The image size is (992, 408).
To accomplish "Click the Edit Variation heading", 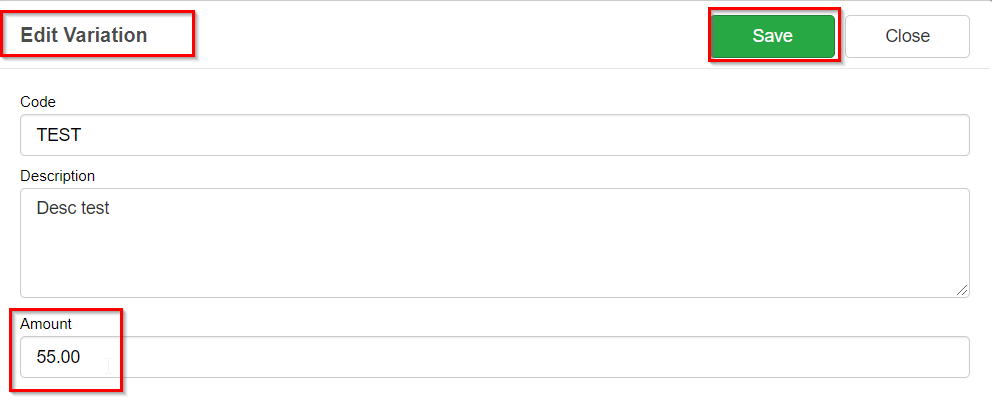I will pyautogui.click(x=84, y=35).
